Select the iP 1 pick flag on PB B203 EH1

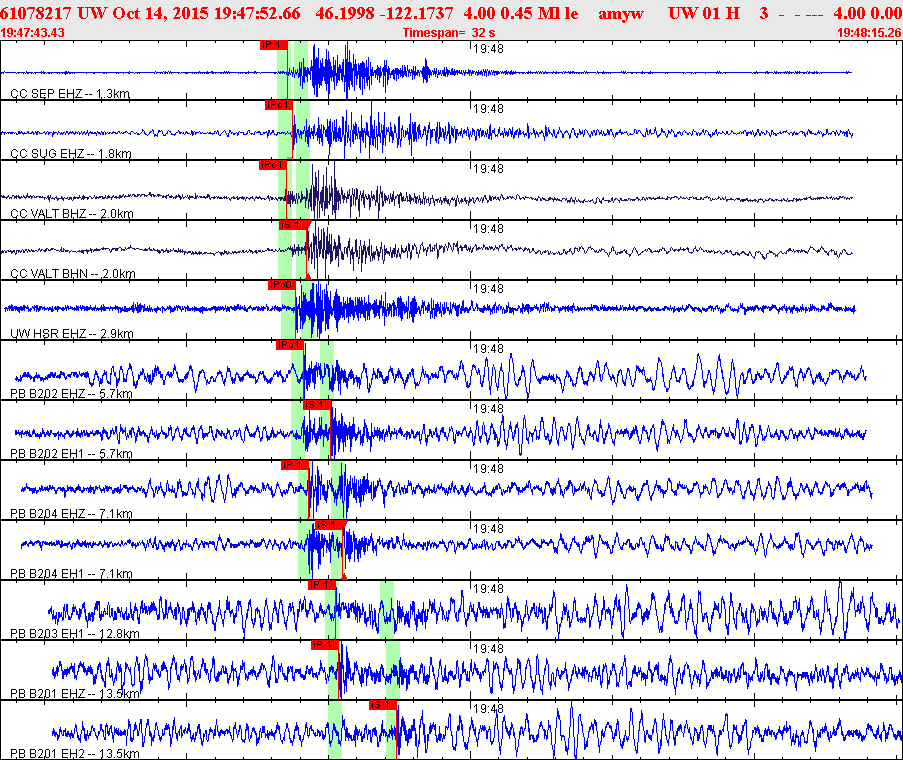coord(322,585)
